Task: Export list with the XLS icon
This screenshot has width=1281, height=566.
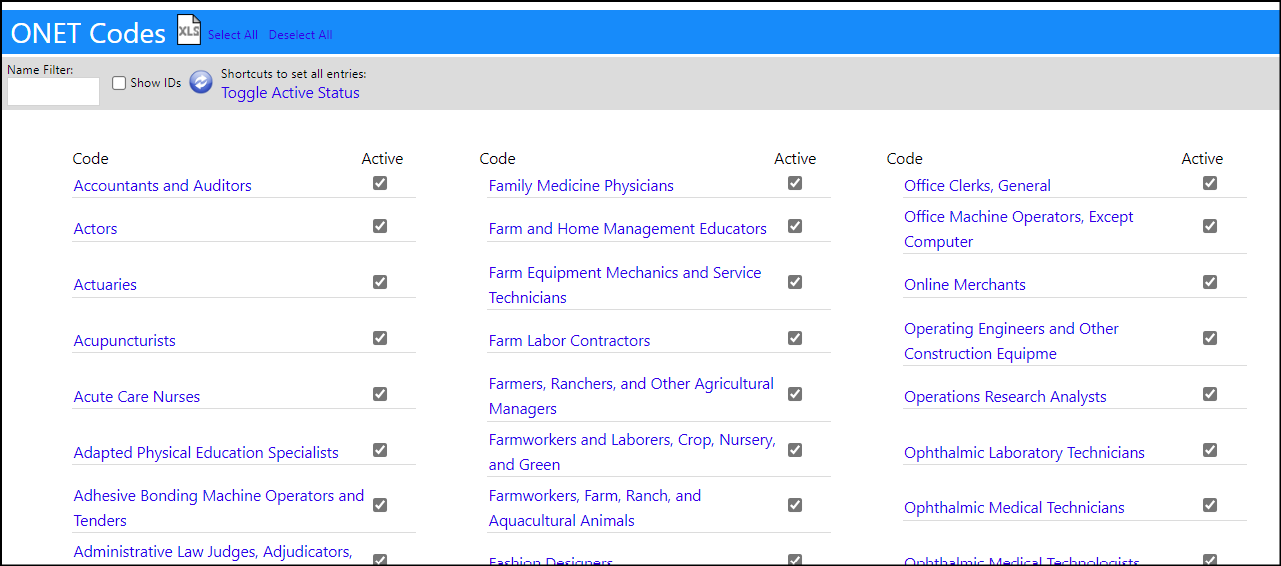Action: click(x=189, y=30)
